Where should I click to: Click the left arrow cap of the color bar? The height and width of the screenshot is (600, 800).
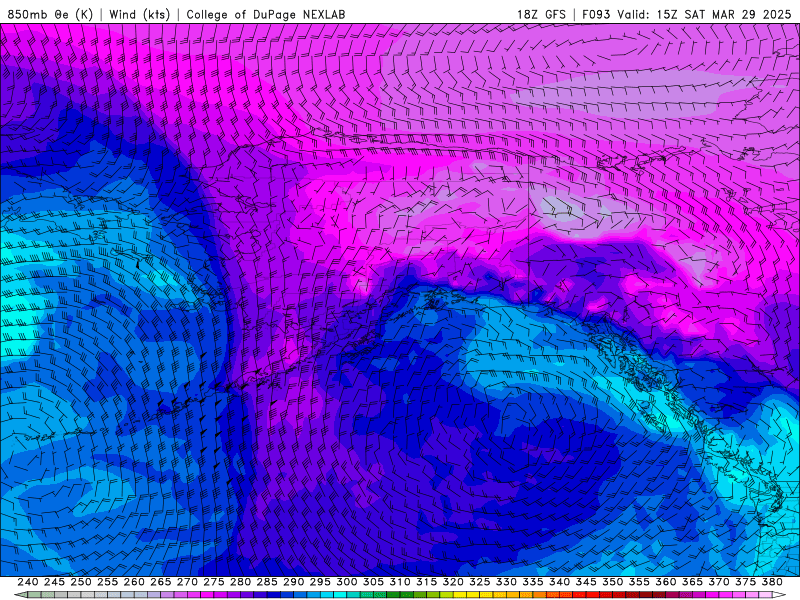tap(20, 595)
